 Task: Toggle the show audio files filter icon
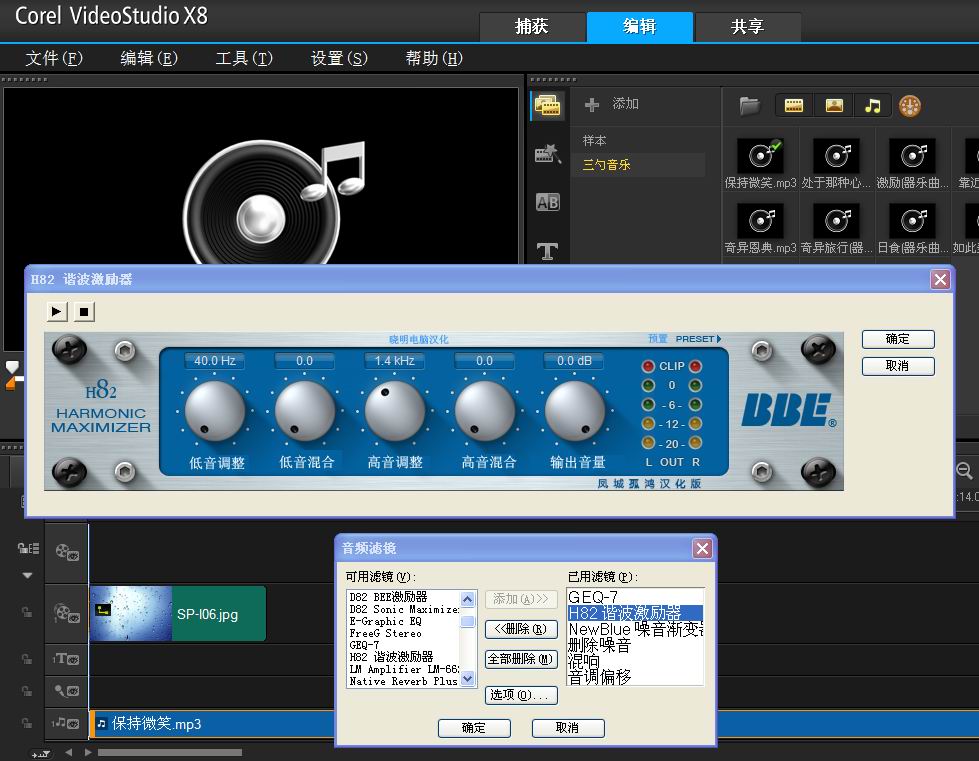coord(872,106)
